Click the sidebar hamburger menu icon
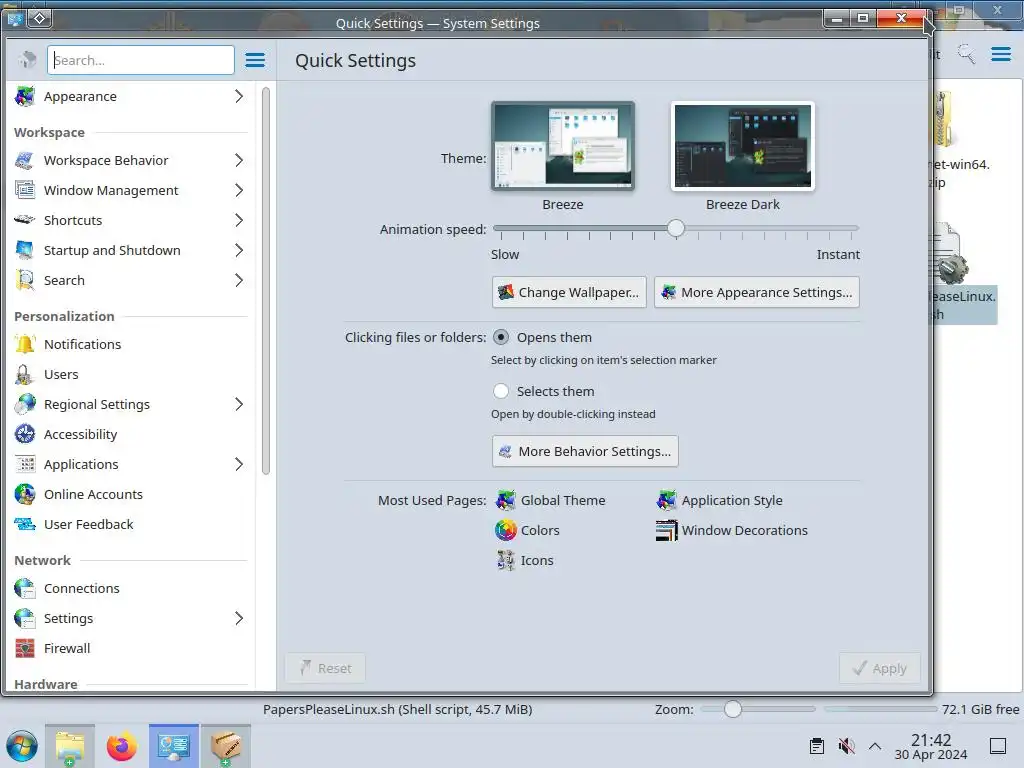1024x768 pixels. pyautogui.click(x=255, y=60)
